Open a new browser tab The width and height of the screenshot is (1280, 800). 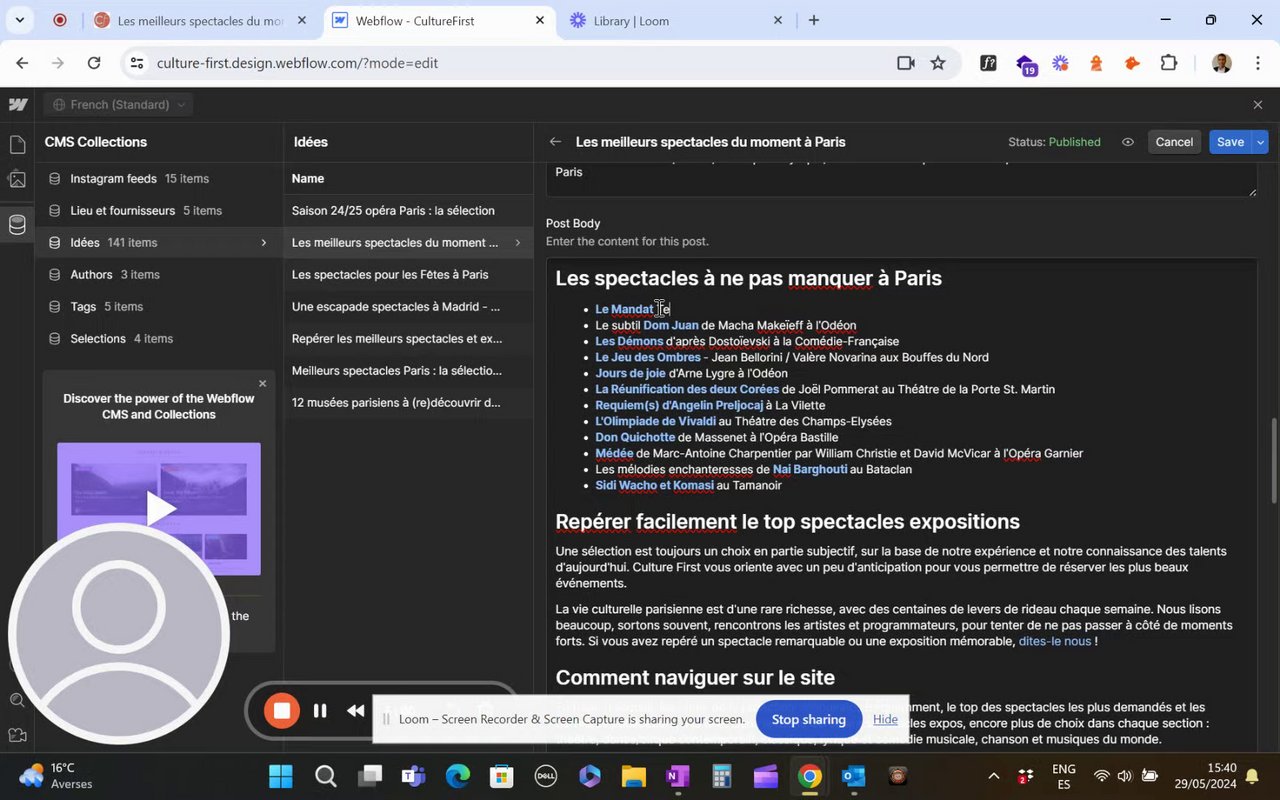814,20
